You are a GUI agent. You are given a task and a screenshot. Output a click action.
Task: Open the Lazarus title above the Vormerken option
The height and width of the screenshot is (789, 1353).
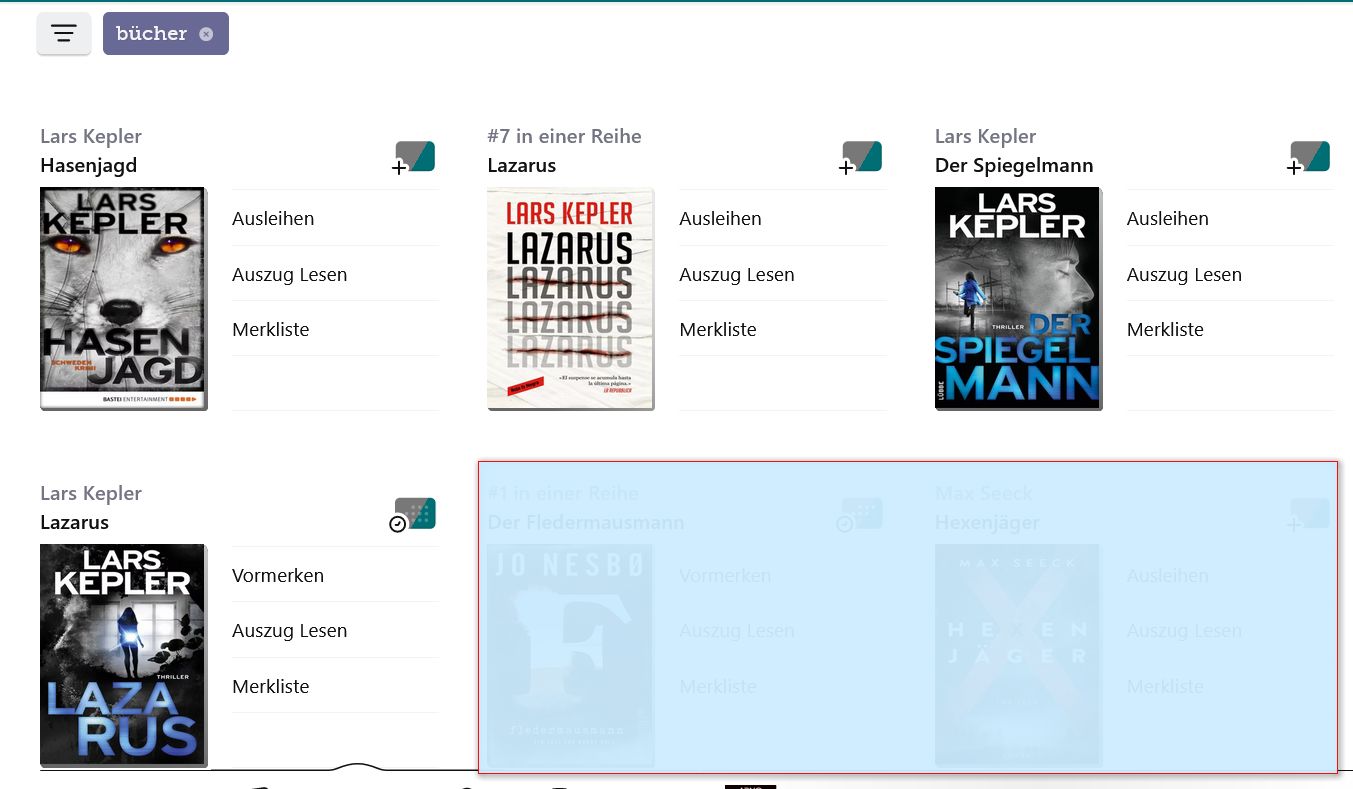[75, 522]
